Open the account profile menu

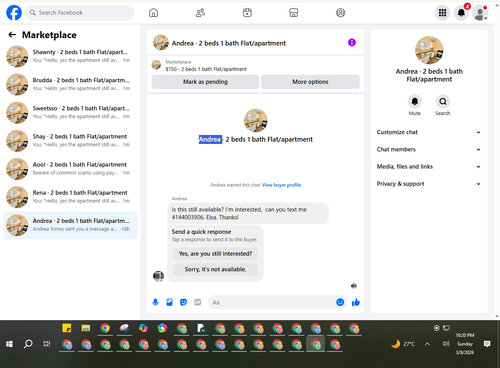click(x=480, y=13)
